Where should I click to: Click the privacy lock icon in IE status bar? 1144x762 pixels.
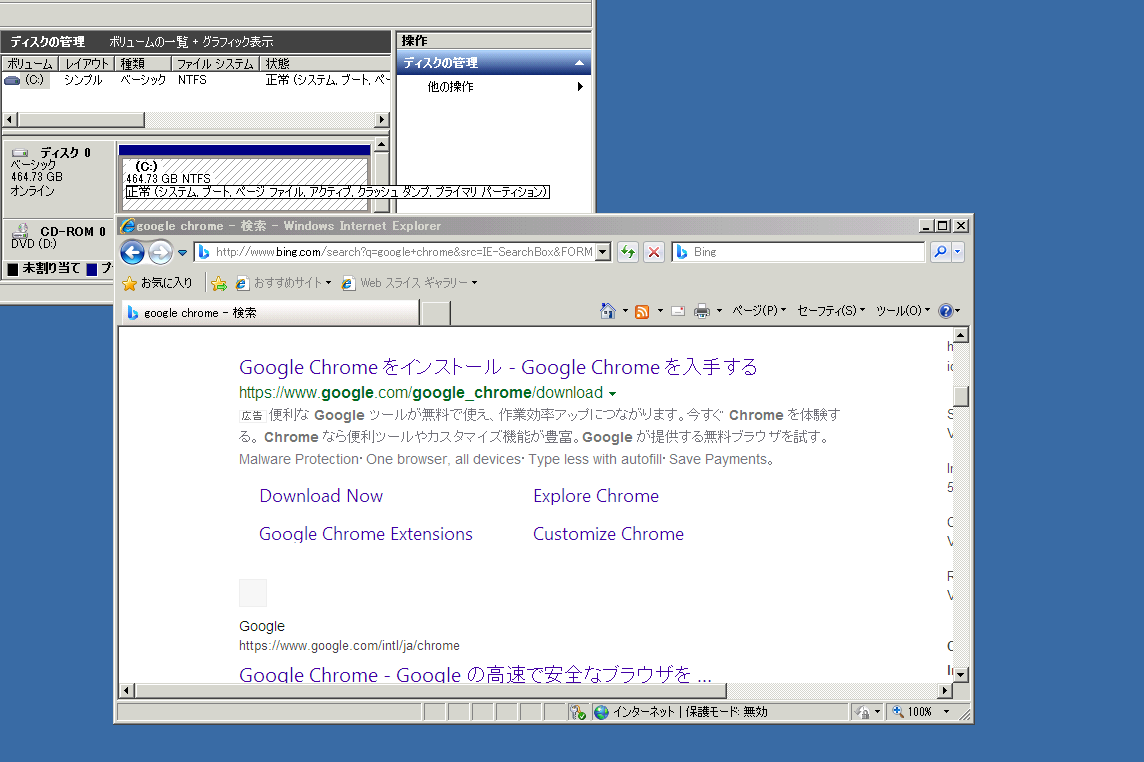[x=862, y=712]
